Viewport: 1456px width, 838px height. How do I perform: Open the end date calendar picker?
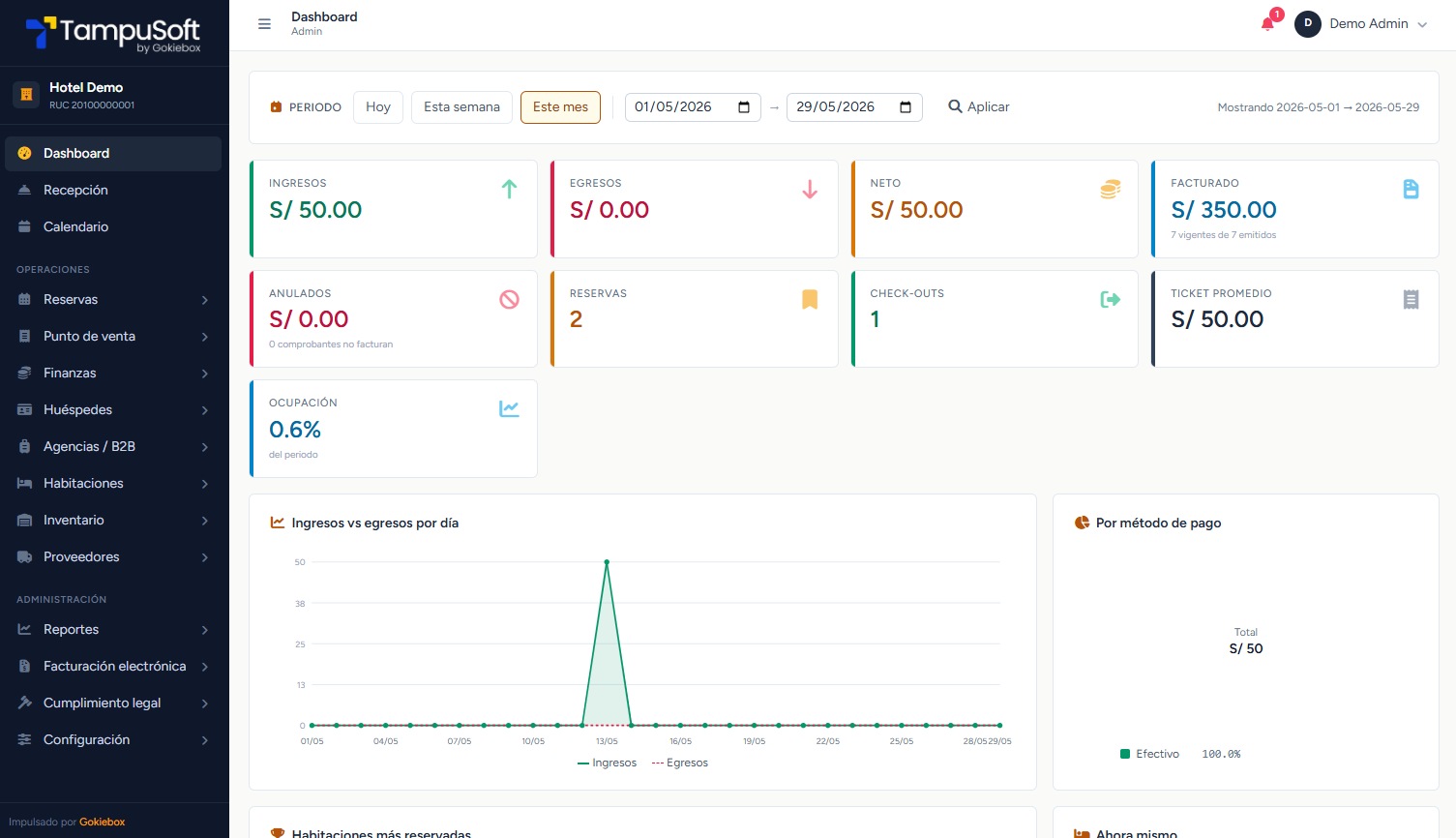point(906,107)
